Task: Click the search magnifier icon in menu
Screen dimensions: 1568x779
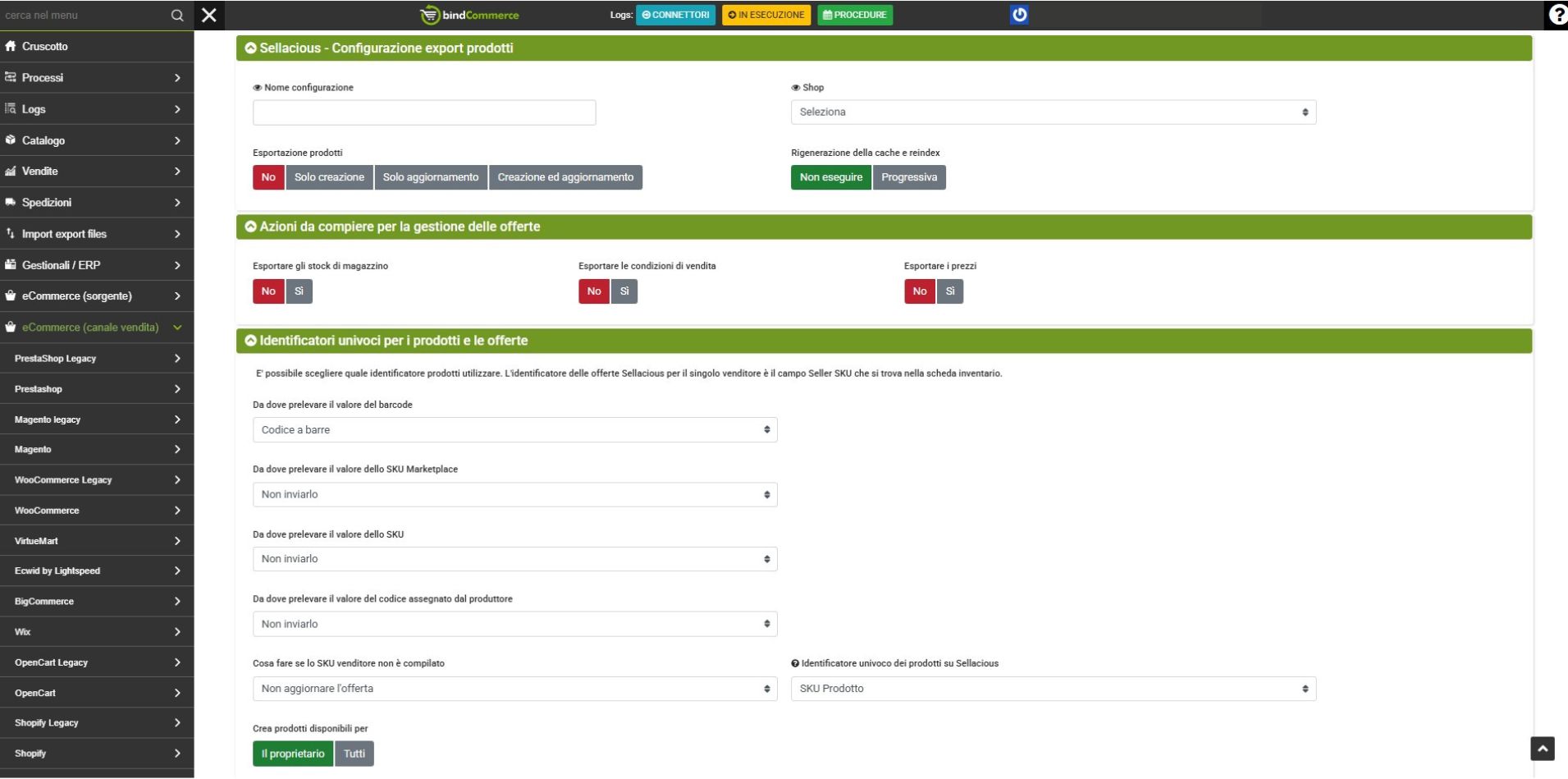Action: click(x=176, y=16)
